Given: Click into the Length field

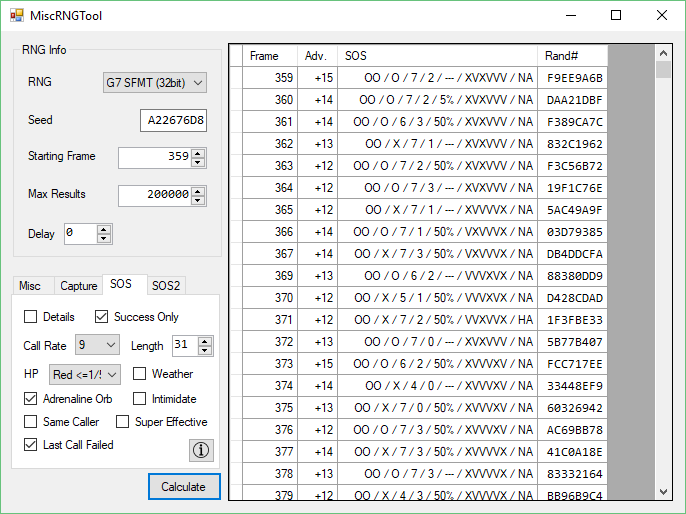Looking at the screenshot, I should (186, 345).
